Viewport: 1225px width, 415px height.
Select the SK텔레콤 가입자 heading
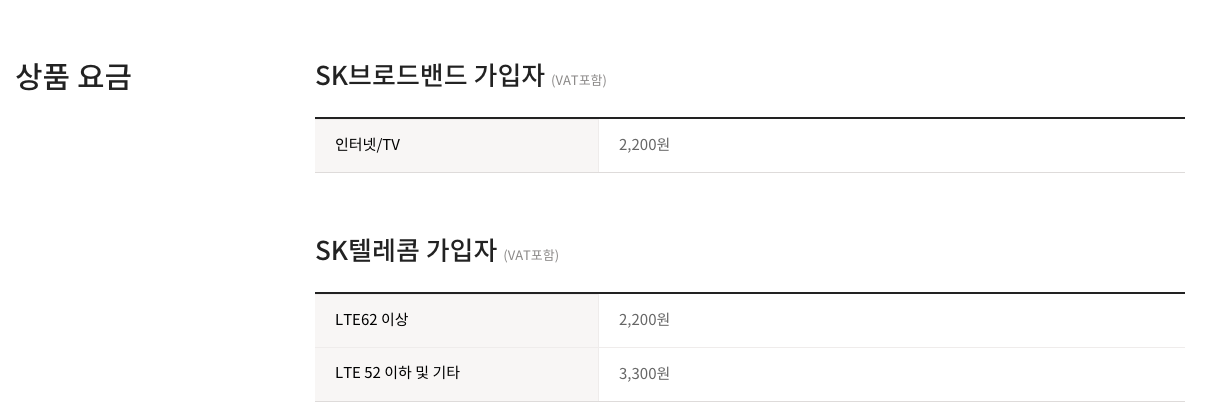tap(406, 251)
